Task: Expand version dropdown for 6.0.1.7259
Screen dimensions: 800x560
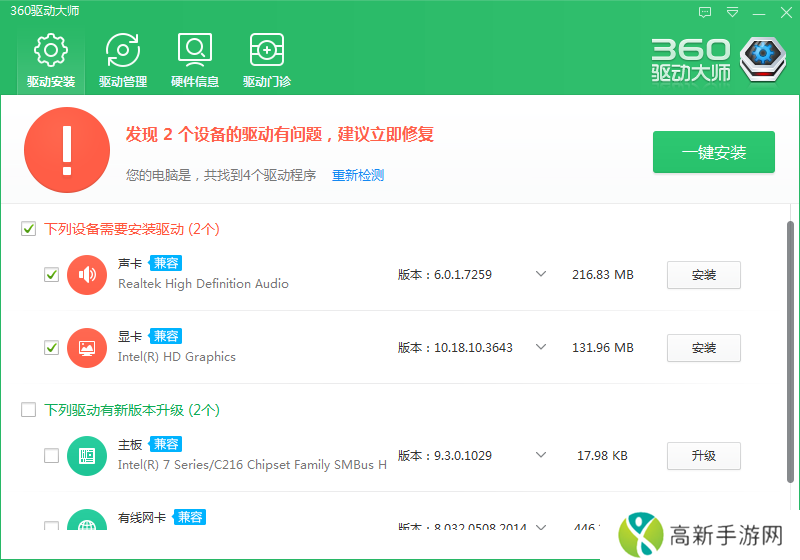Action: point(541,274)
